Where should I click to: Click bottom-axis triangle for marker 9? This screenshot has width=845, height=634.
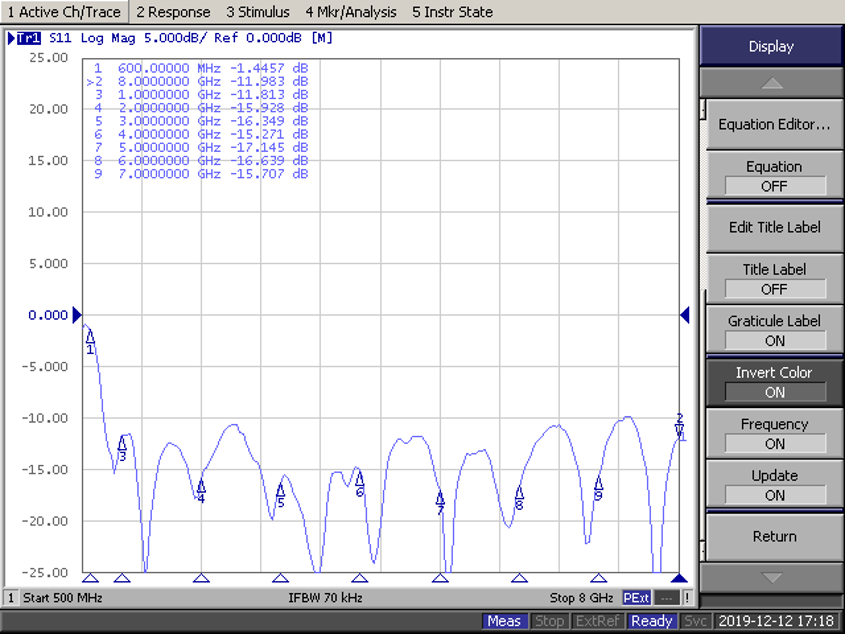click(598, 578)
